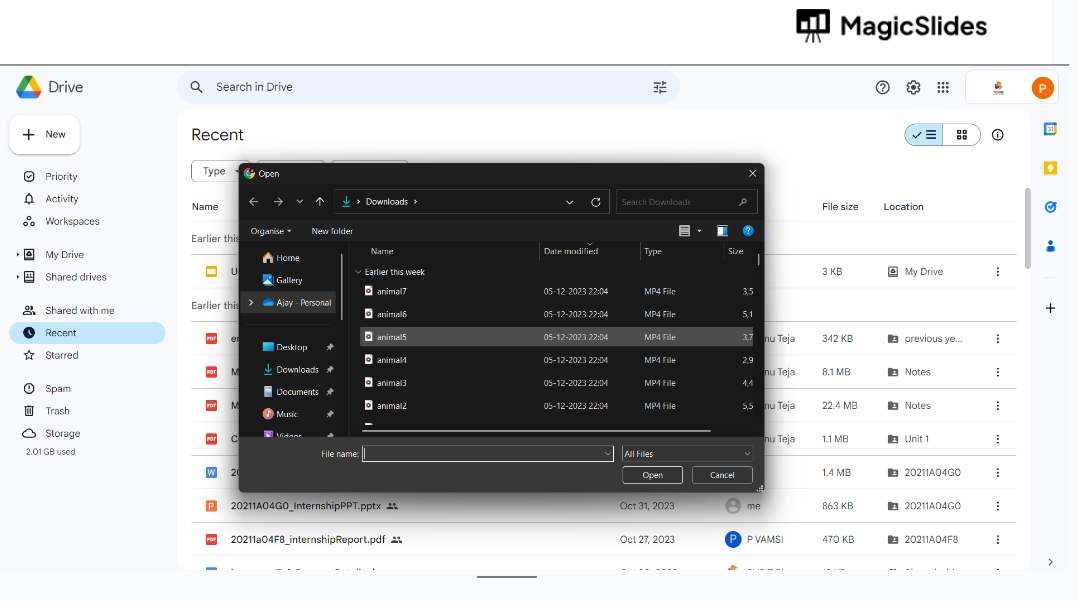Go up one folder level in dialog
This screenshot has width=1078, height=601.
(320, 201)
